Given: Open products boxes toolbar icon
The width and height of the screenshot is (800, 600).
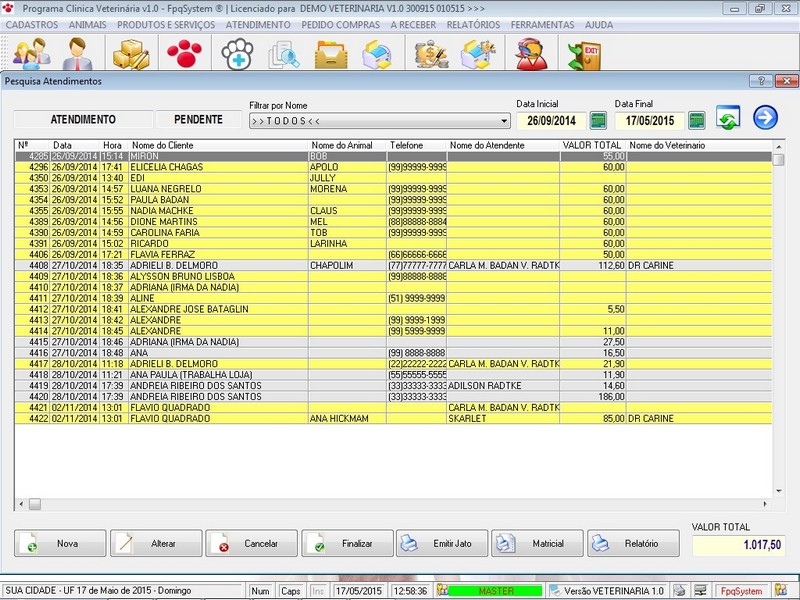Looking at the screenshot, I should coord(131,54).
